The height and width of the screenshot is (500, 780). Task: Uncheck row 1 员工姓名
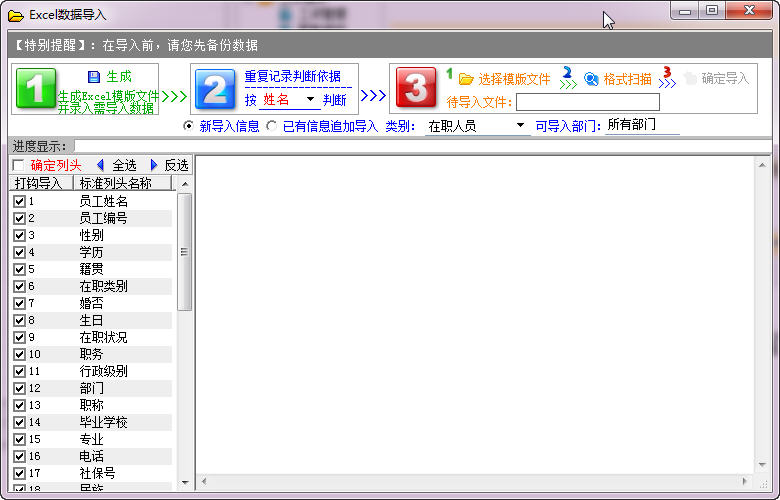(19, 201)
